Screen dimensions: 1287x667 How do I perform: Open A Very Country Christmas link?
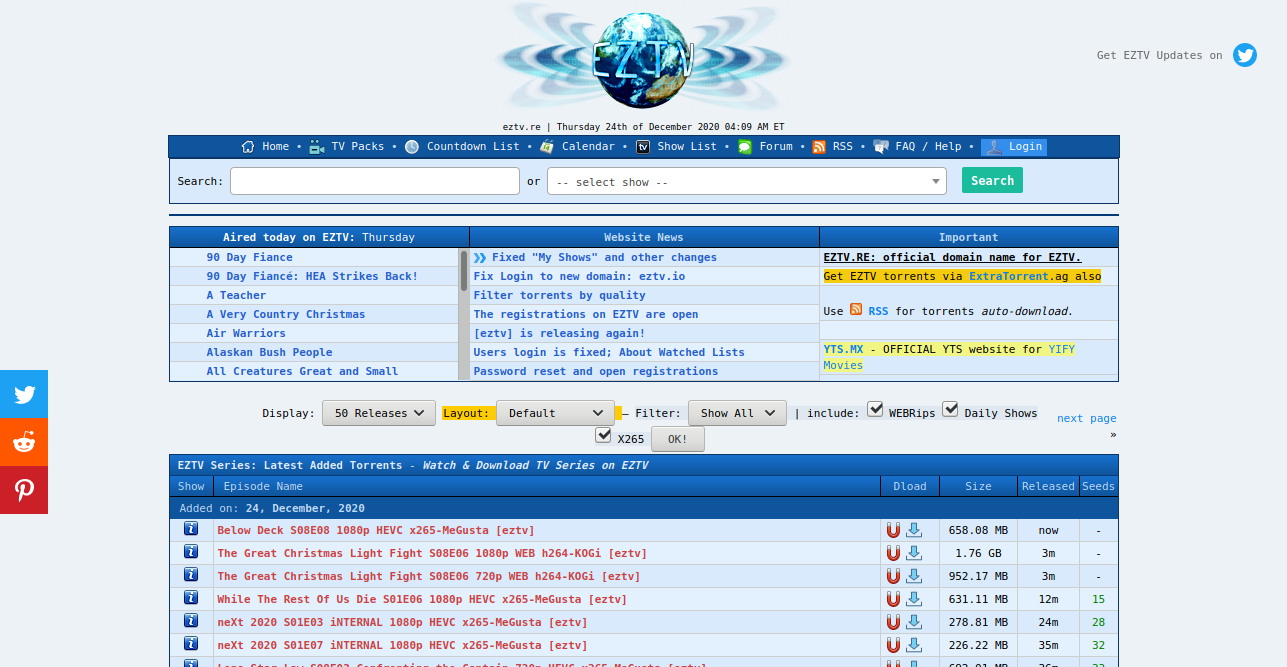285,314
